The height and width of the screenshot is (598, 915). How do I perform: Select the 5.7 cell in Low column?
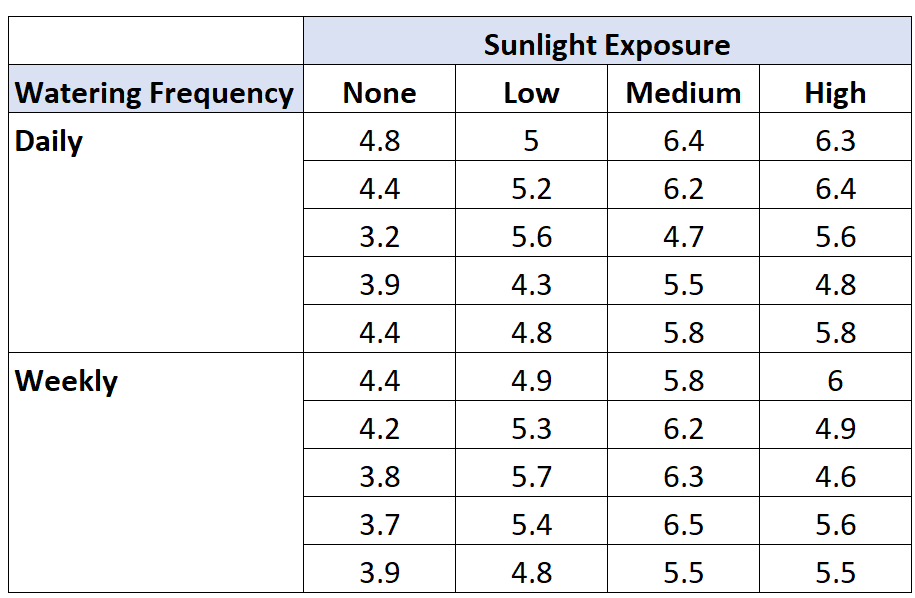click(531, 473)
